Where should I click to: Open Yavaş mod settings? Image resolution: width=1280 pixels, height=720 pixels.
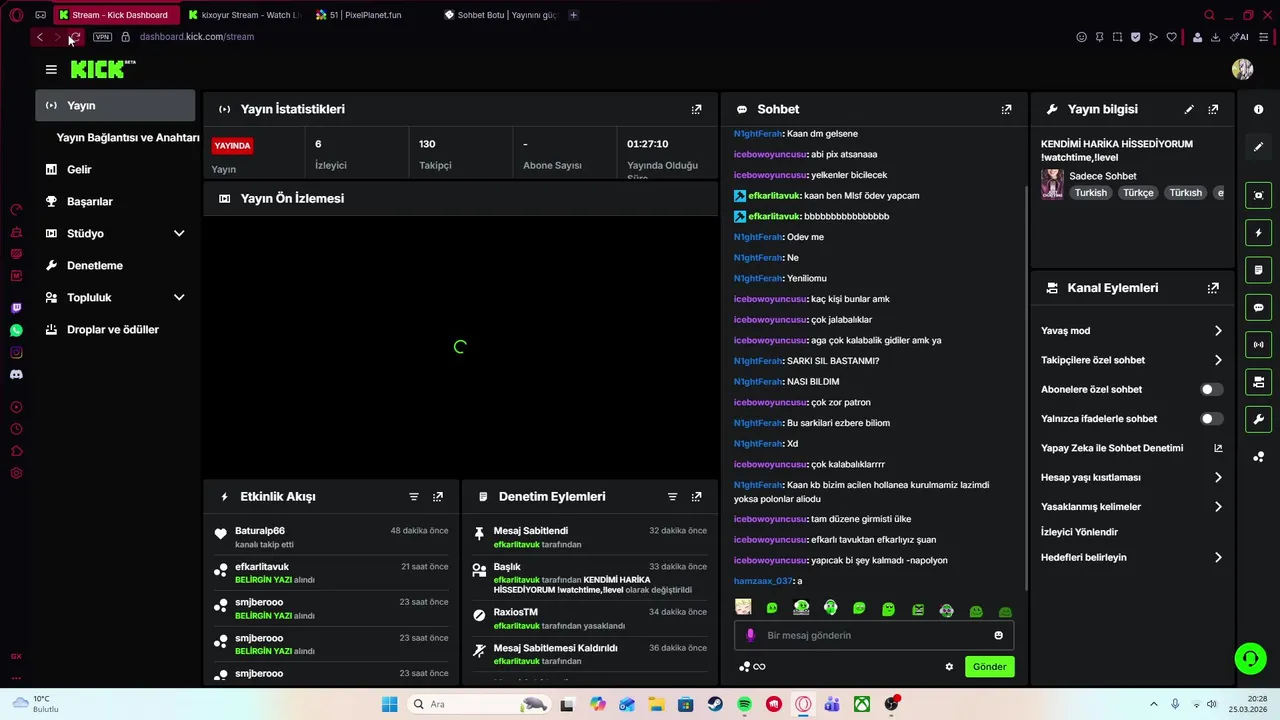[1131, 331]
